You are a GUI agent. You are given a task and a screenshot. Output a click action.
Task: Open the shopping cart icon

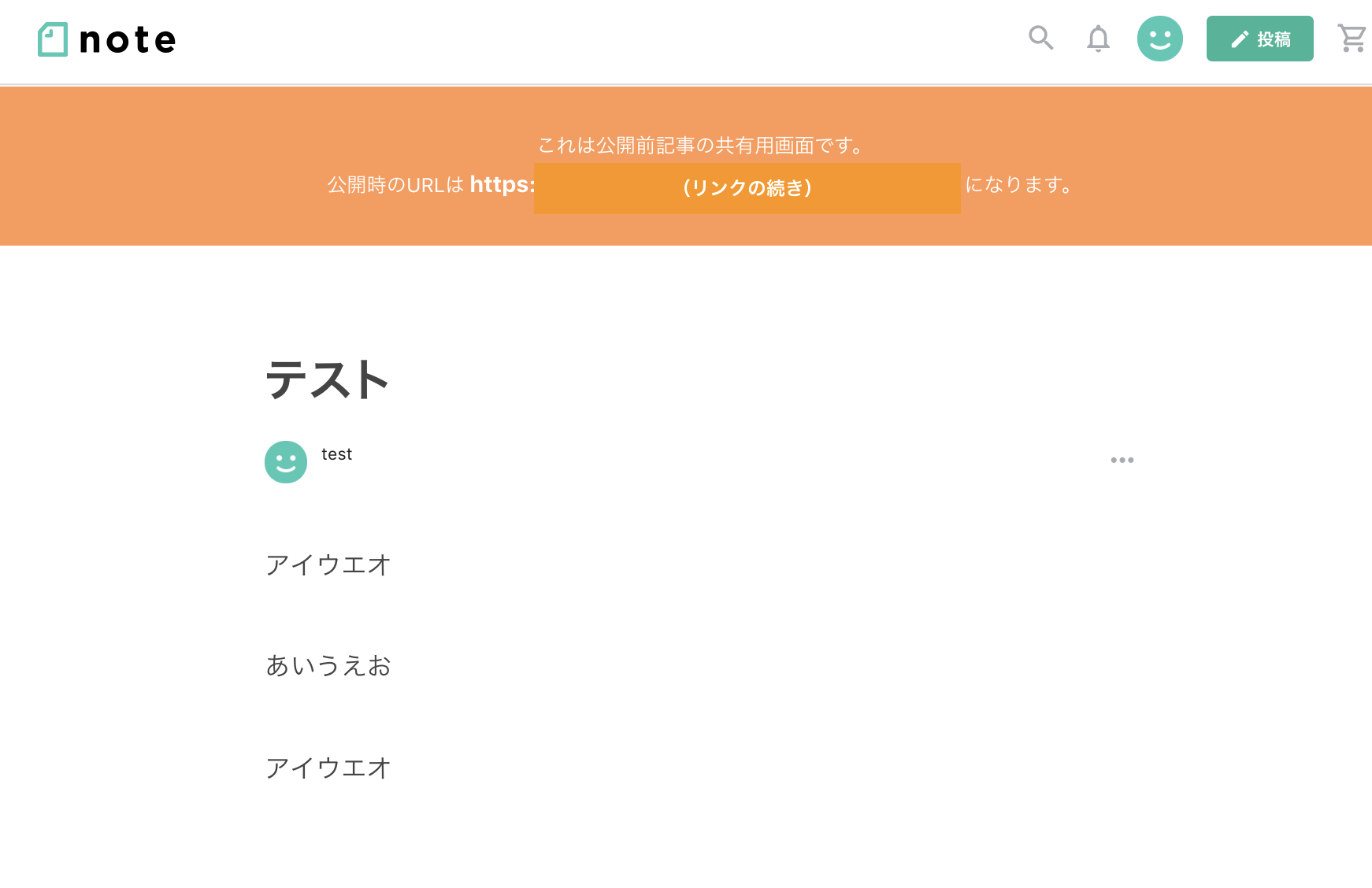[1352, 38]
